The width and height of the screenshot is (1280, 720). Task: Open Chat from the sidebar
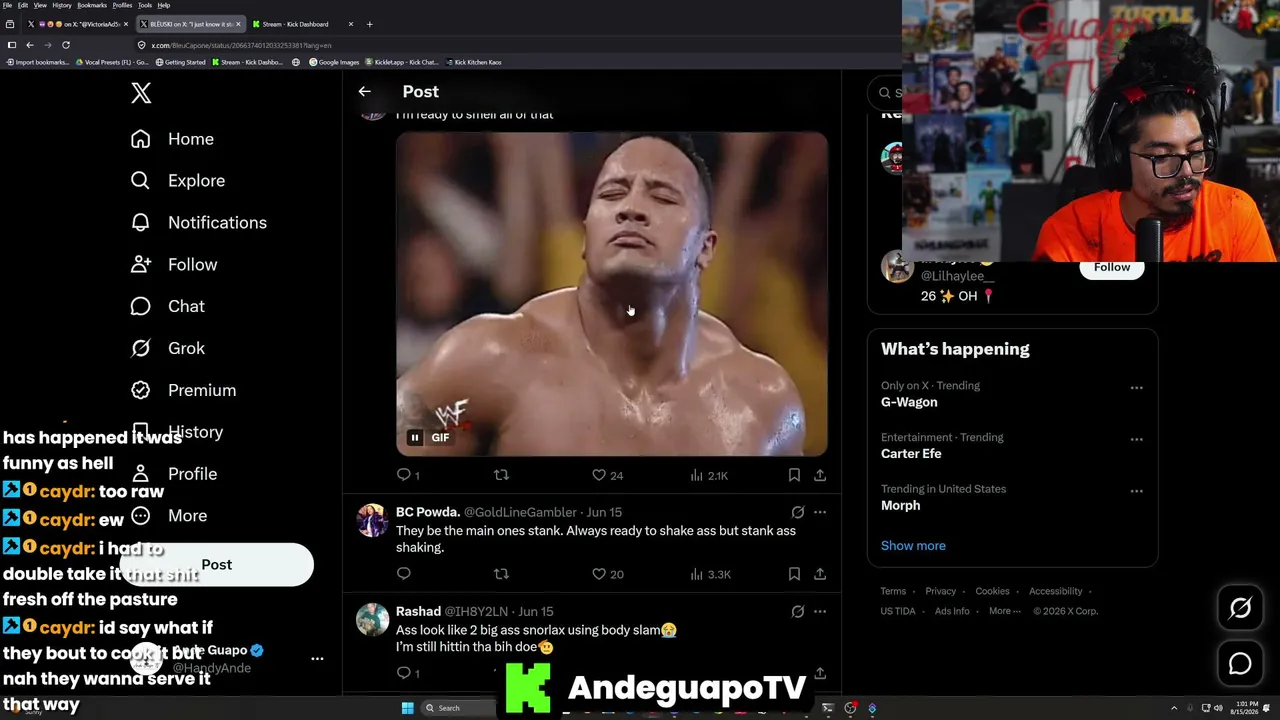[x=167, y=307]
